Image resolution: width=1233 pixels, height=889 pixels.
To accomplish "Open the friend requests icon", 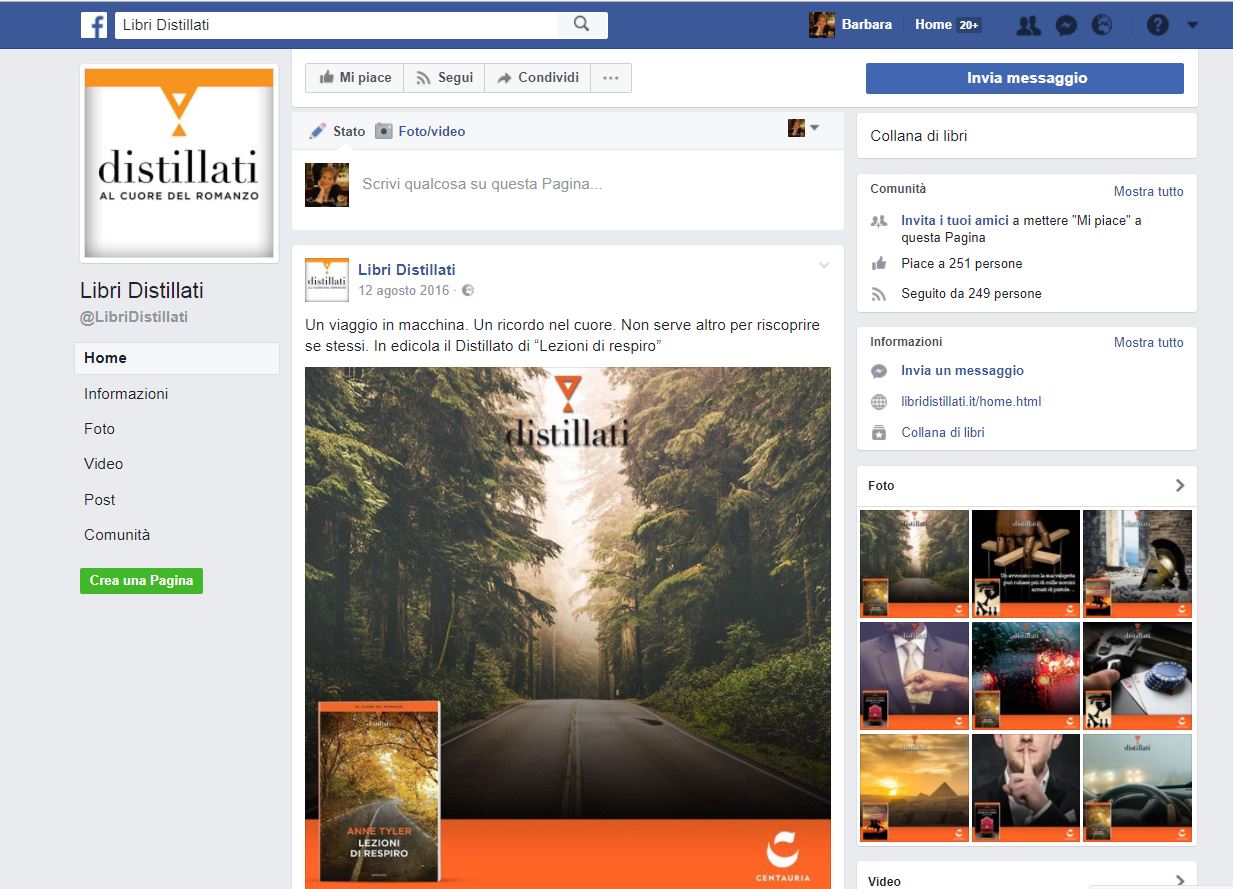I will [x=1028, y=26].
